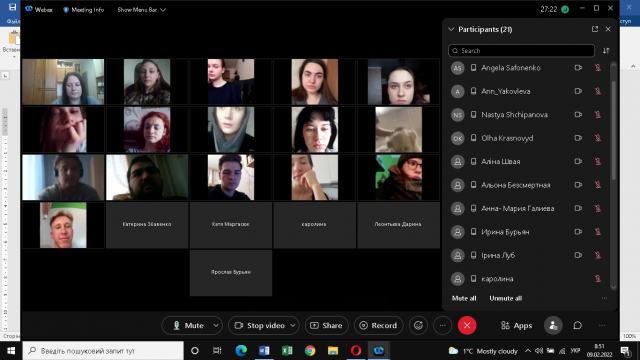Expand the Show Menu Bar dropdown
The height and width of the screenshot is (360, 640).
141,9
